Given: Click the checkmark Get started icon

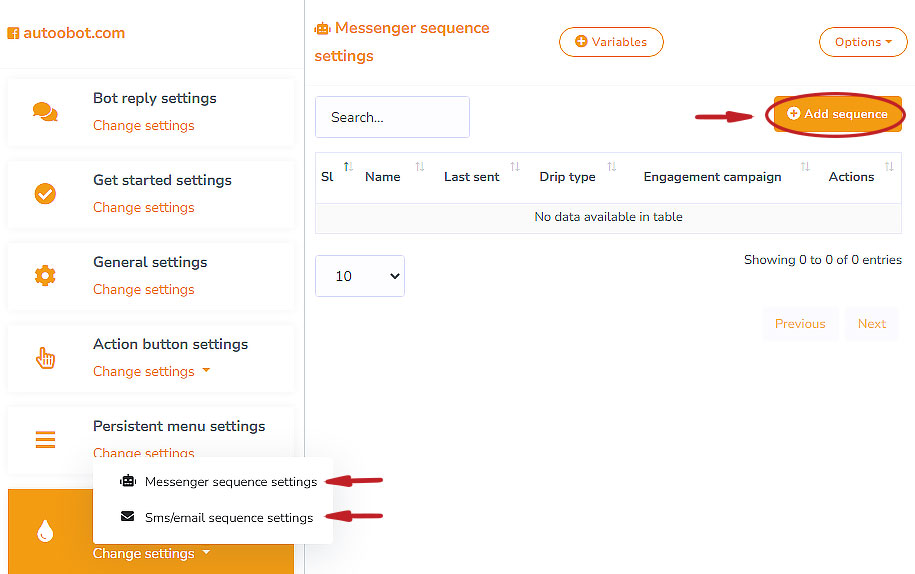Looking at the screenshot, I should click(45, 194).
